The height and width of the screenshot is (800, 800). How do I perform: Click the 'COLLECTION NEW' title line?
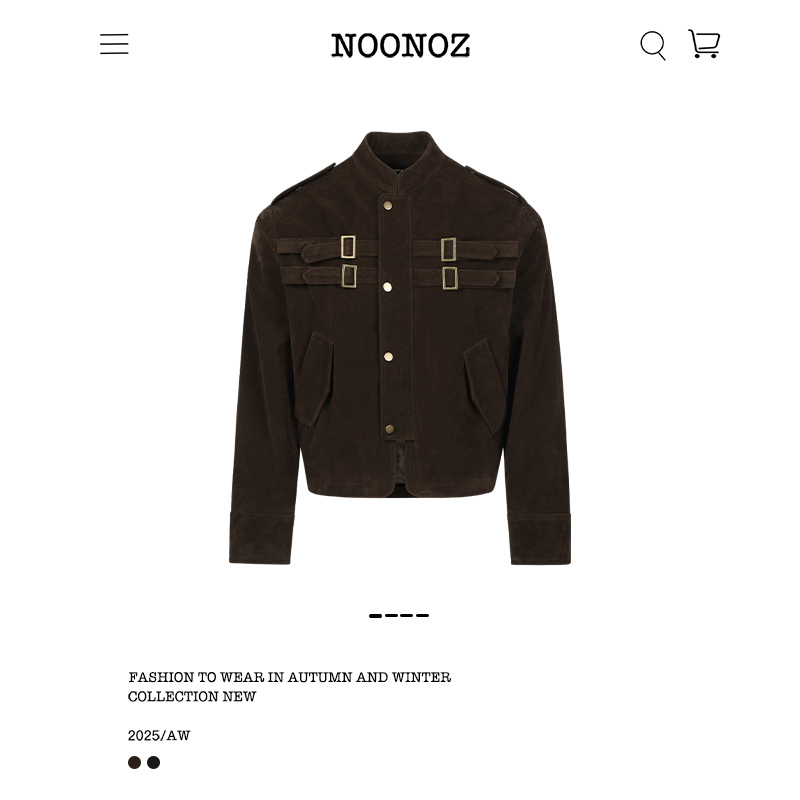click(x=192, y=696)
